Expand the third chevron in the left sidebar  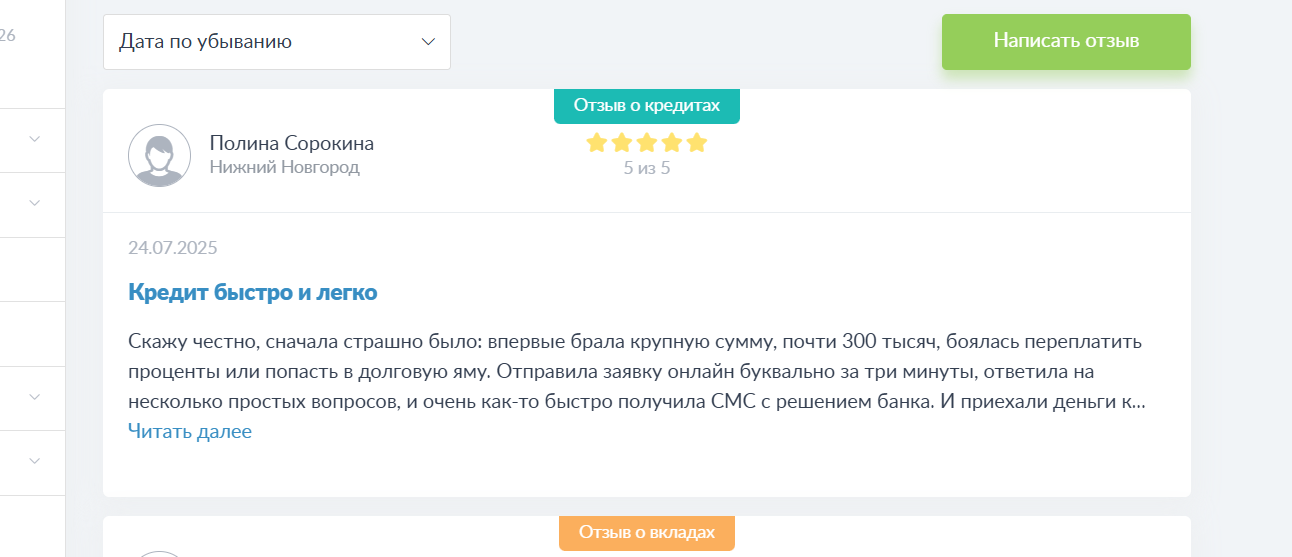coord(35,396)
